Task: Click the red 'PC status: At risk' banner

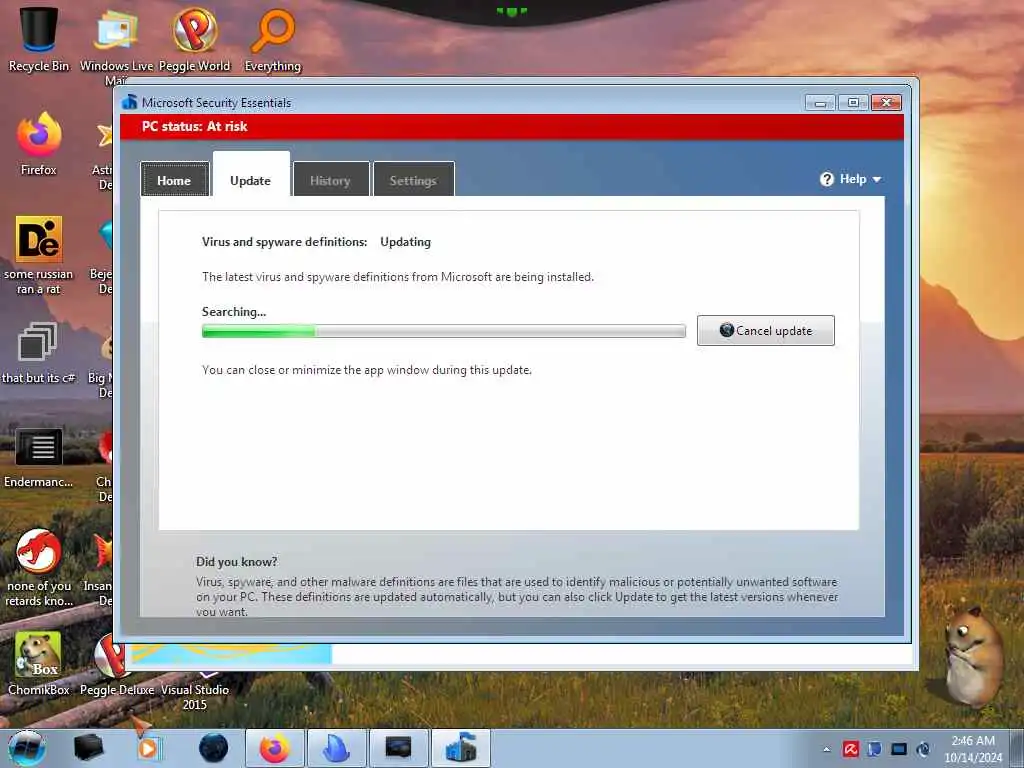Action: tap(512, 127)
